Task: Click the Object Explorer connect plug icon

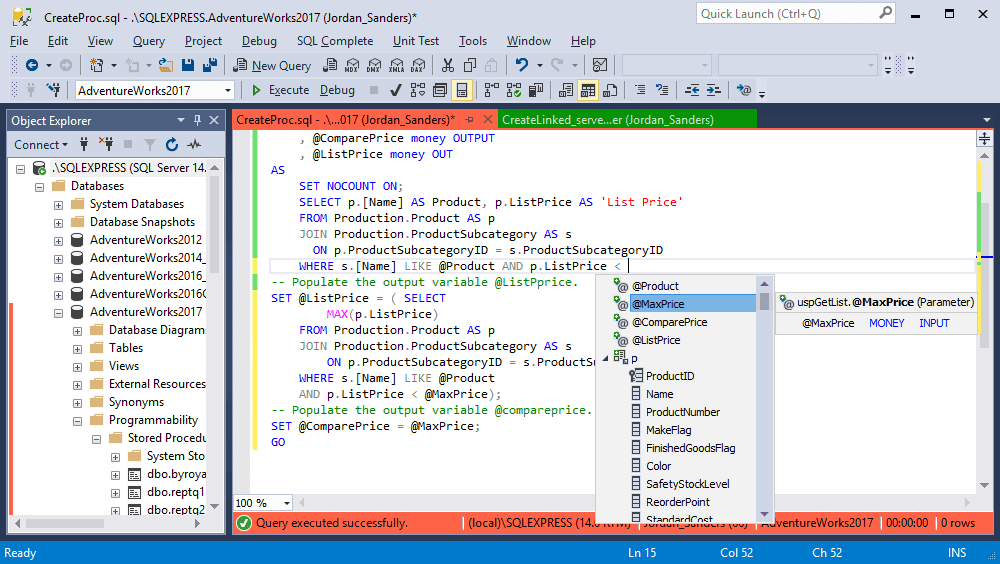Action: tap(84, 145)
